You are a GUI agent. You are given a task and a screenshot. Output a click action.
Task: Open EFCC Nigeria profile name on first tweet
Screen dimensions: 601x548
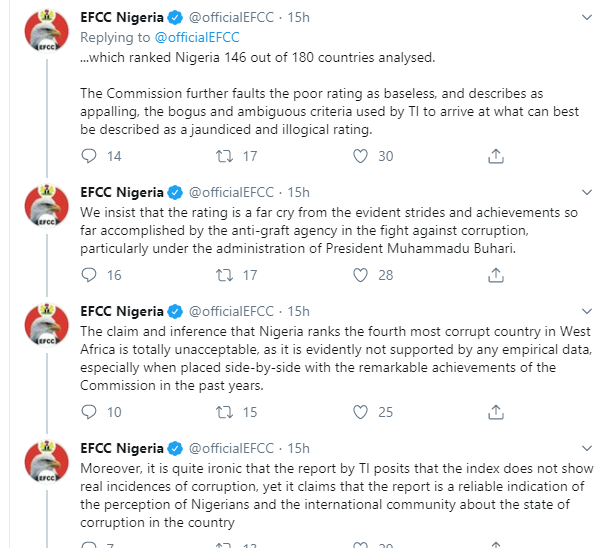pos(122,17)
